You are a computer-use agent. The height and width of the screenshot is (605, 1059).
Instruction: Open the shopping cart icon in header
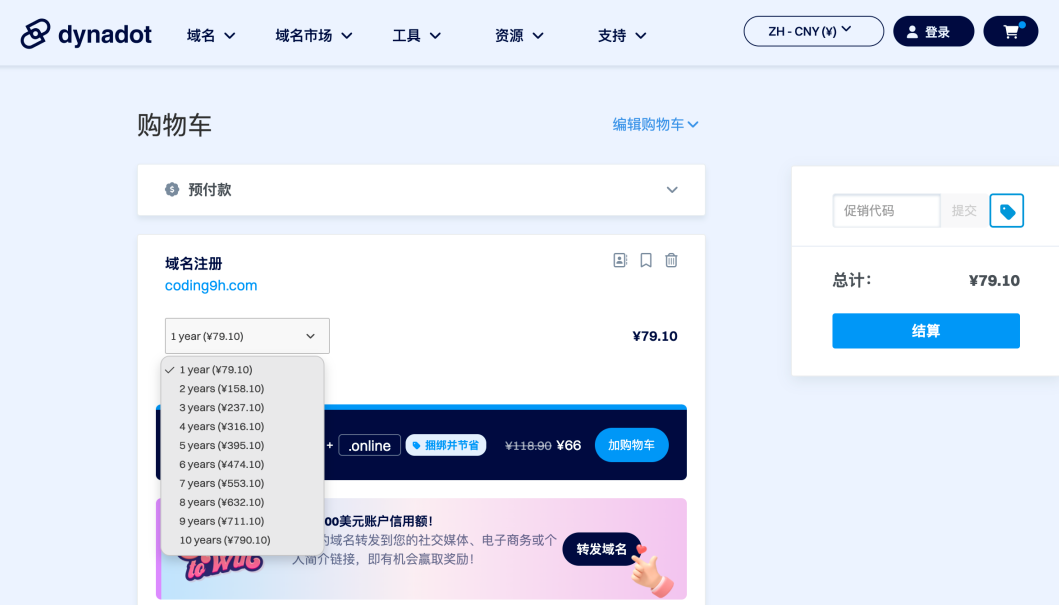tap(1010, 32)
